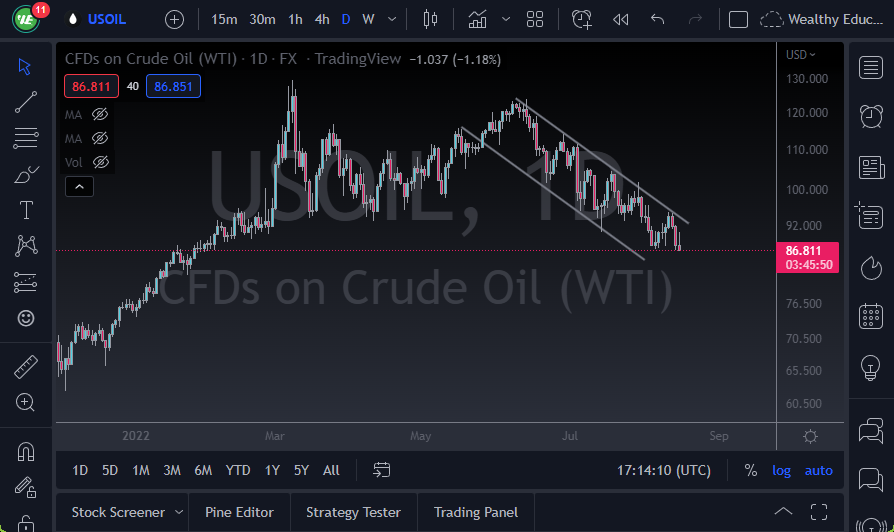Show the Vol indicator with eye icon
894x532 pixels.
(x=100, y=162)
